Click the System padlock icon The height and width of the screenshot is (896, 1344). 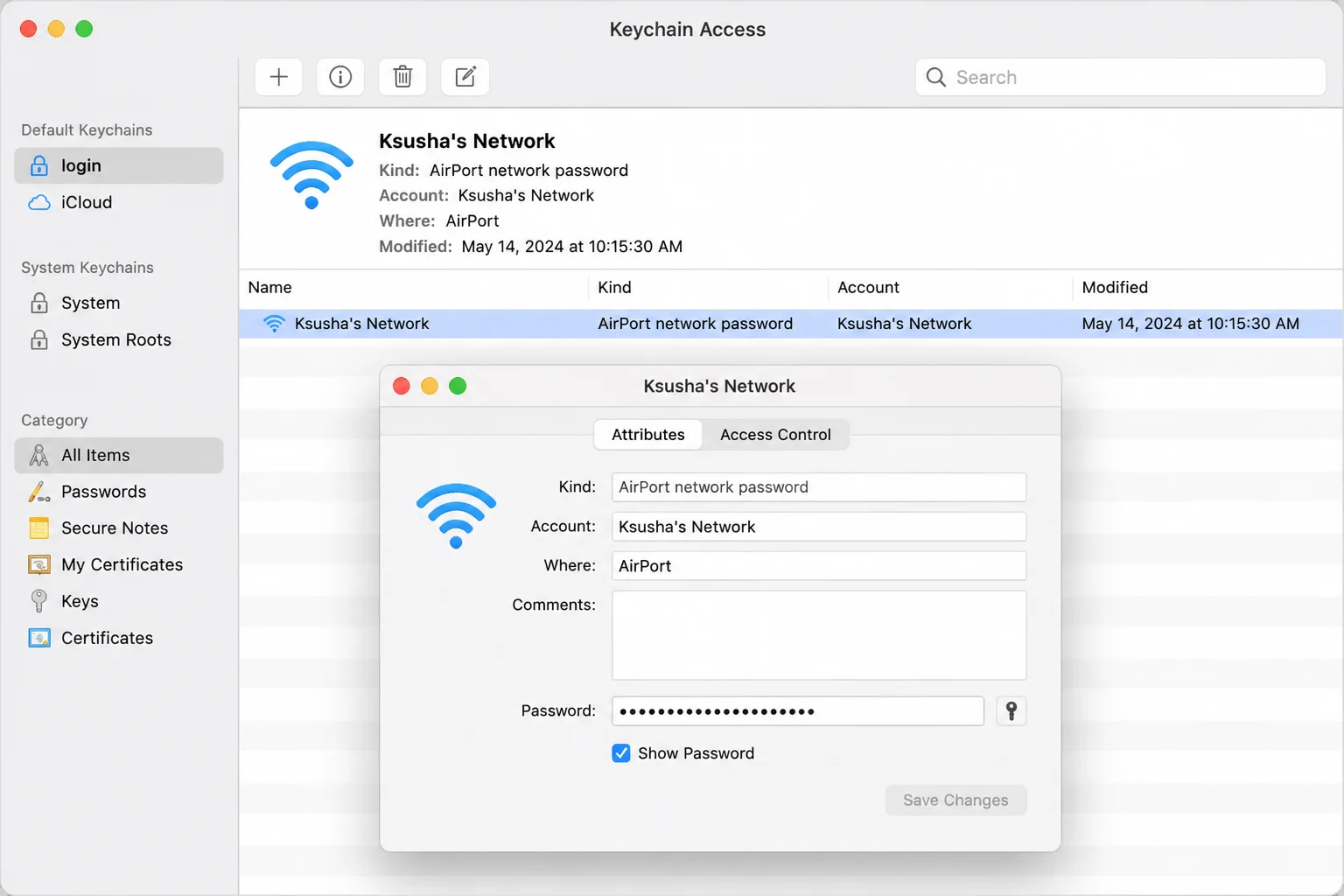point(38,303)
